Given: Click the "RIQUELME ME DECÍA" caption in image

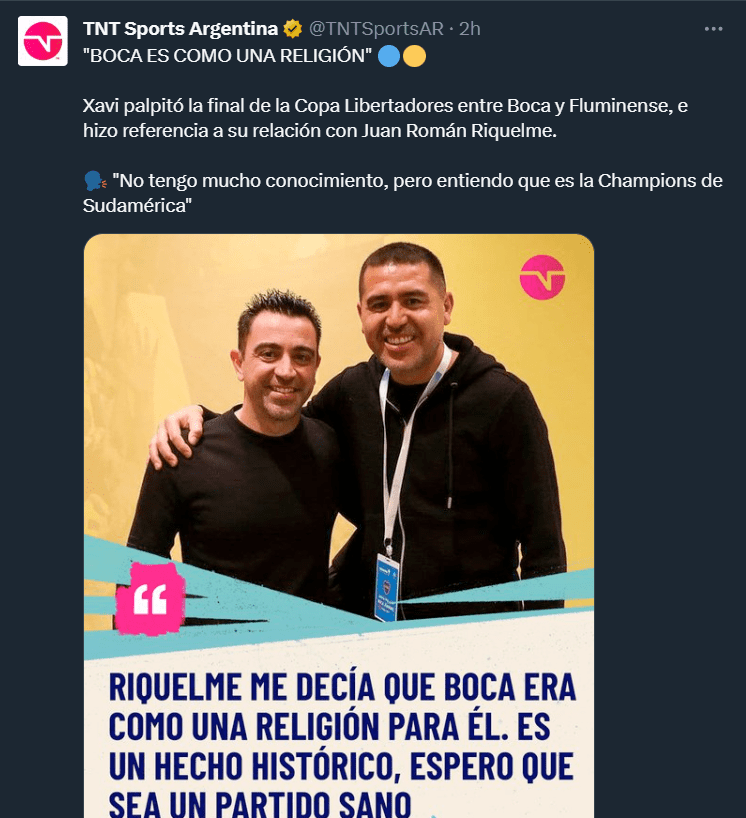Looking at the screenshot, I should click(342, 743).
